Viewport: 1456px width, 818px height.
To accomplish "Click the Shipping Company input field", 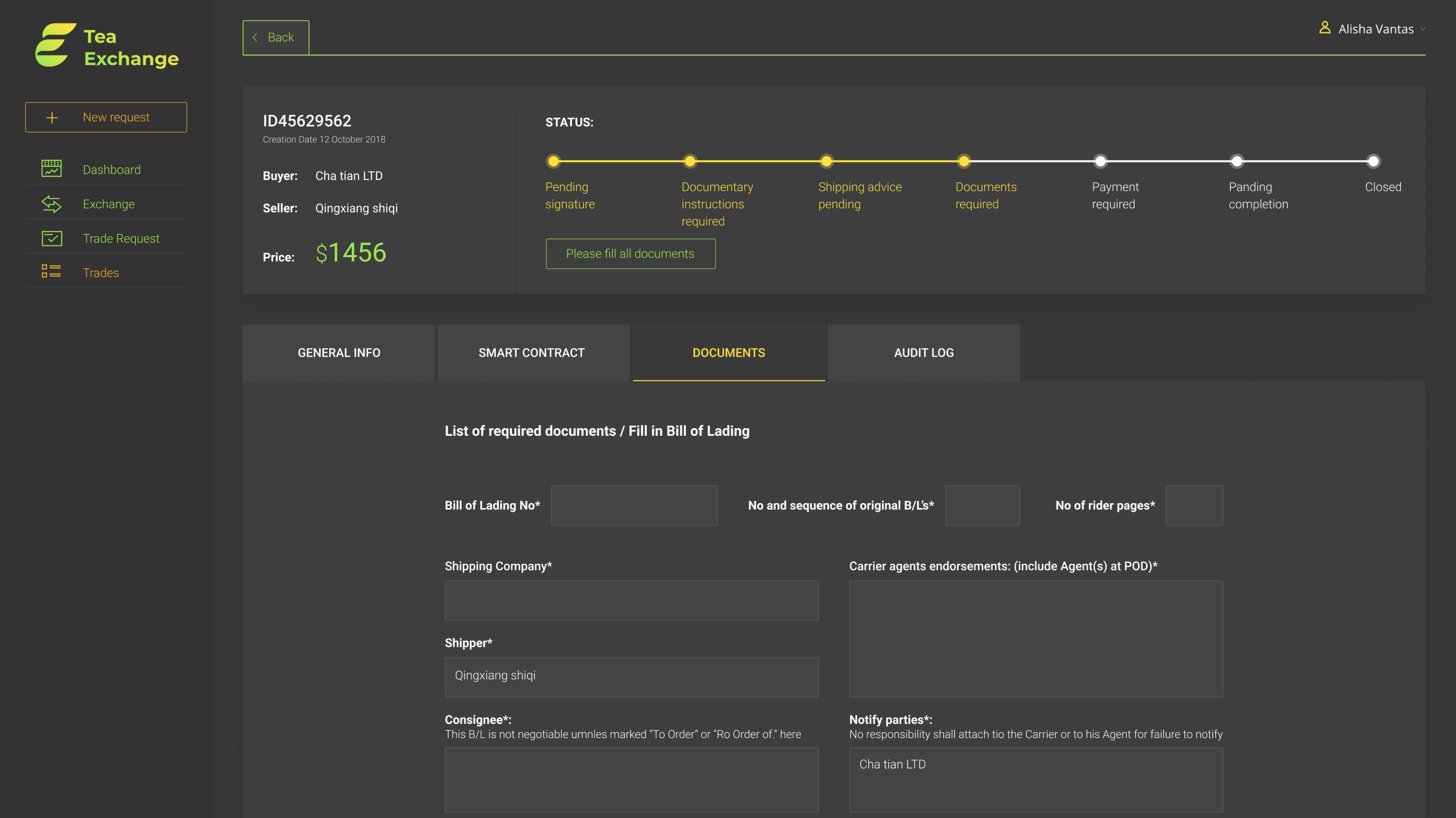I will (631, 600).
